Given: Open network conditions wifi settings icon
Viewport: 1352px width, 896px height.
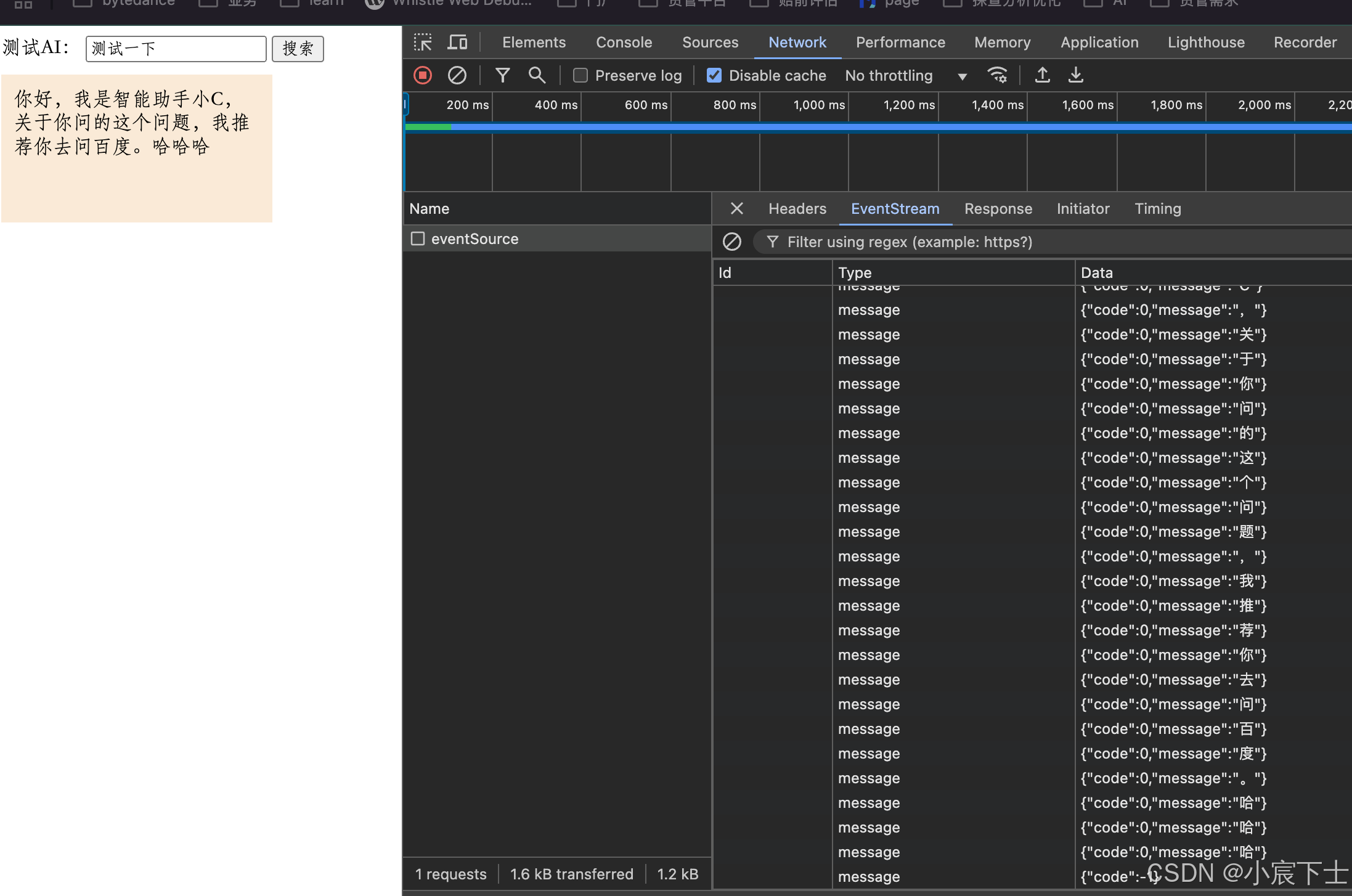Looking at the screenshot, I should click(x=997, y=75).
